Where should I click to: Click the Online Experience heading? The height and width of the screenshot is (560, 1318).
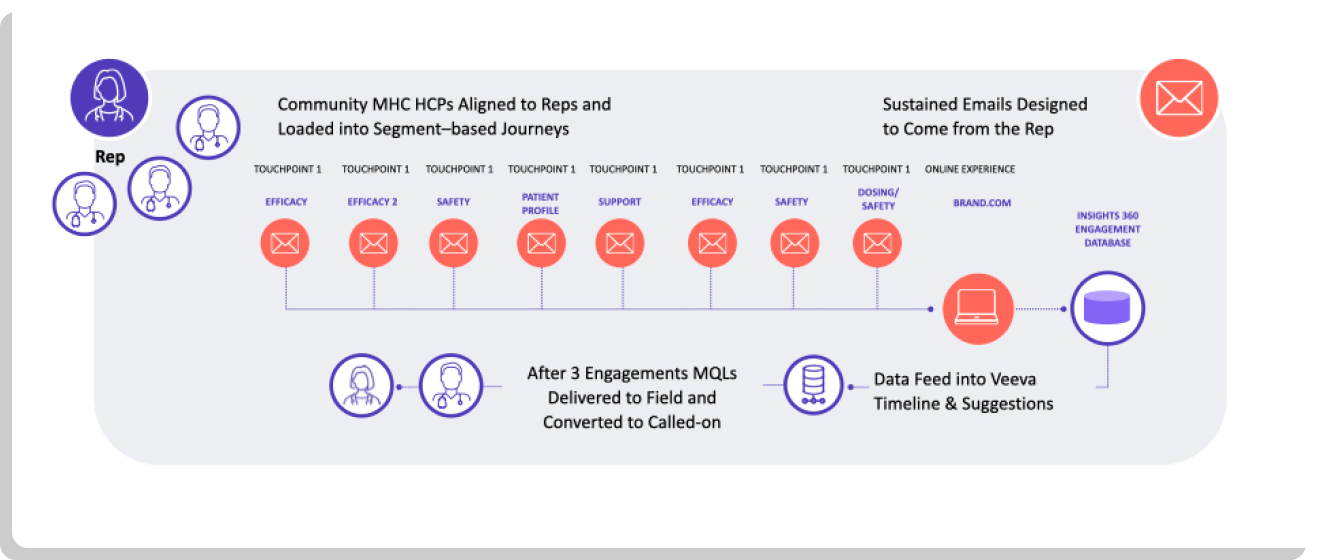tap(970, 169)
